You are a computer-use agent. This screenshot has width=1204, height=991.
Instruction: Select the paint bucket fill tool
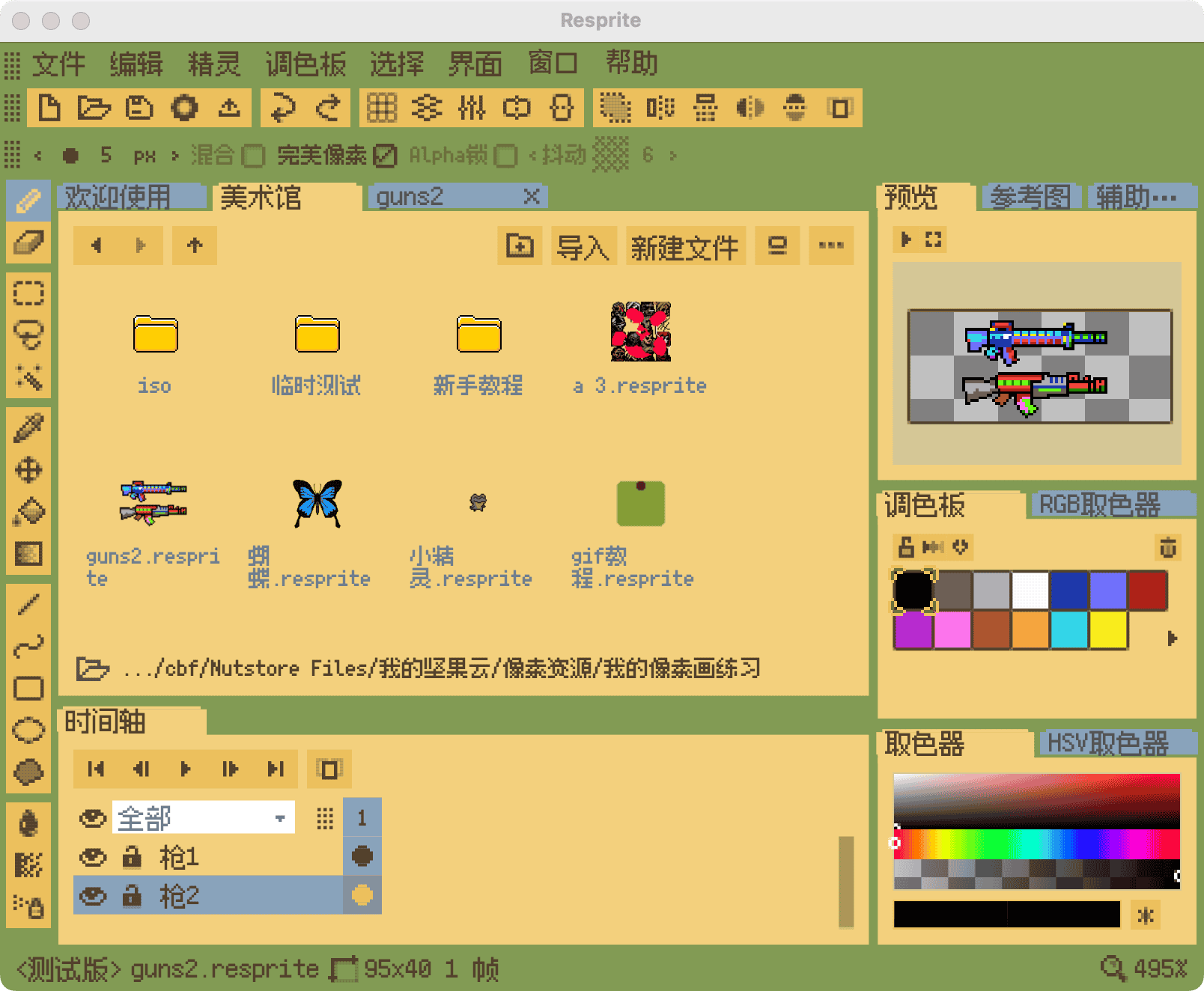[28, 512]
